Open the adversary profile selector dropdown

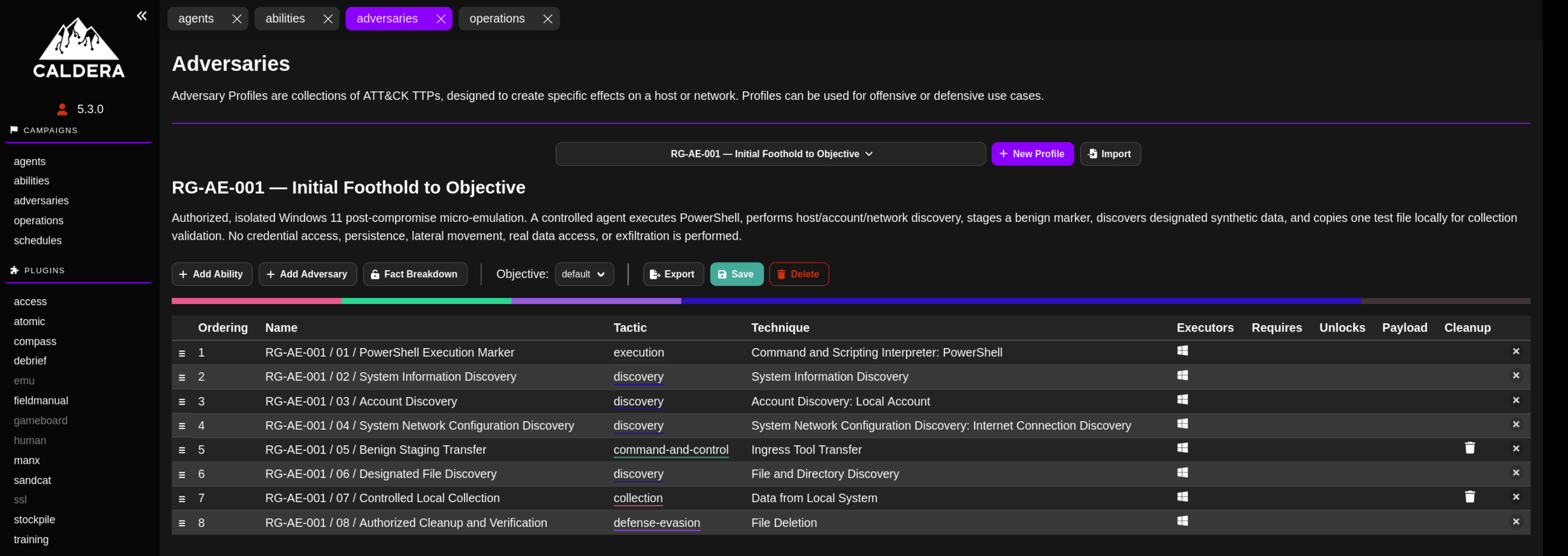coord(770,154)
